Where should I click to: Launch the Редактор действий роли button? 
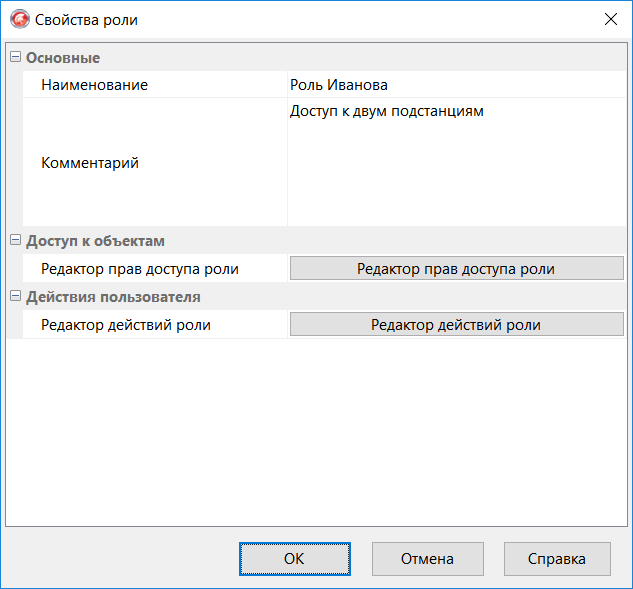pyautogui.click(x=456, y=325)
